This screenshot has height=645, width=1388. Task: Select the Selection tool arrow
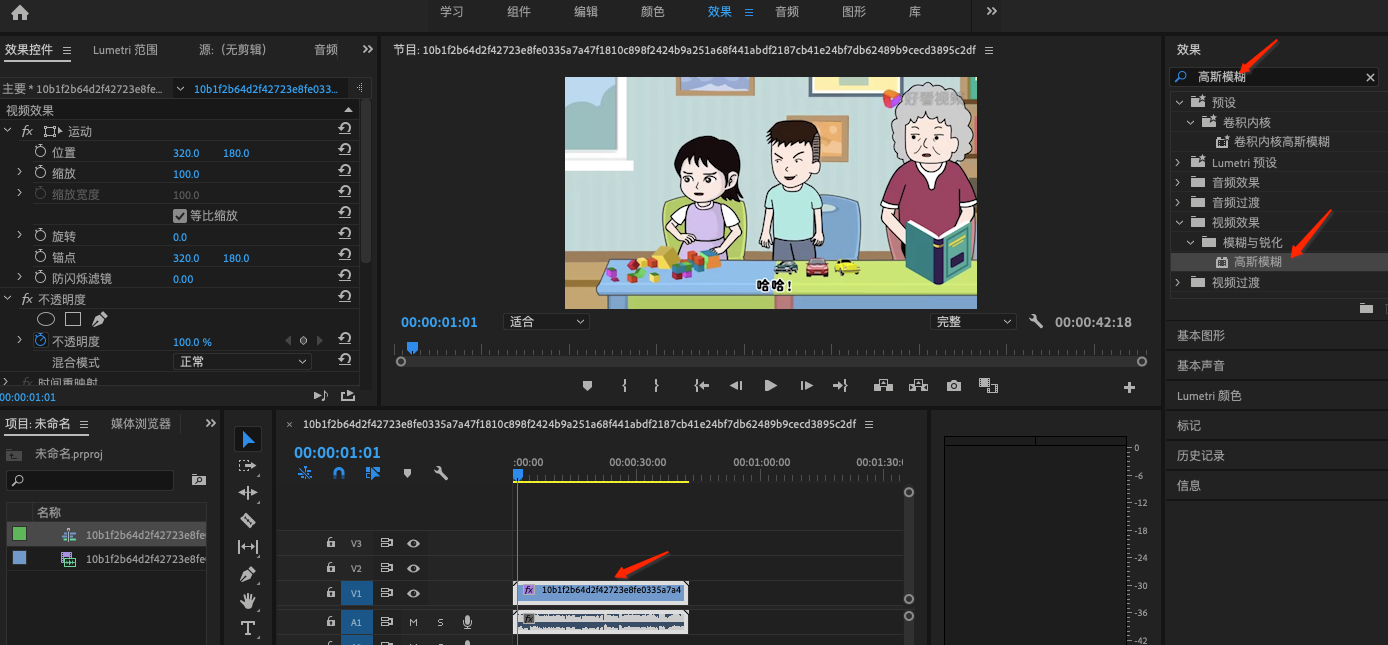click(x=248, y=439)
